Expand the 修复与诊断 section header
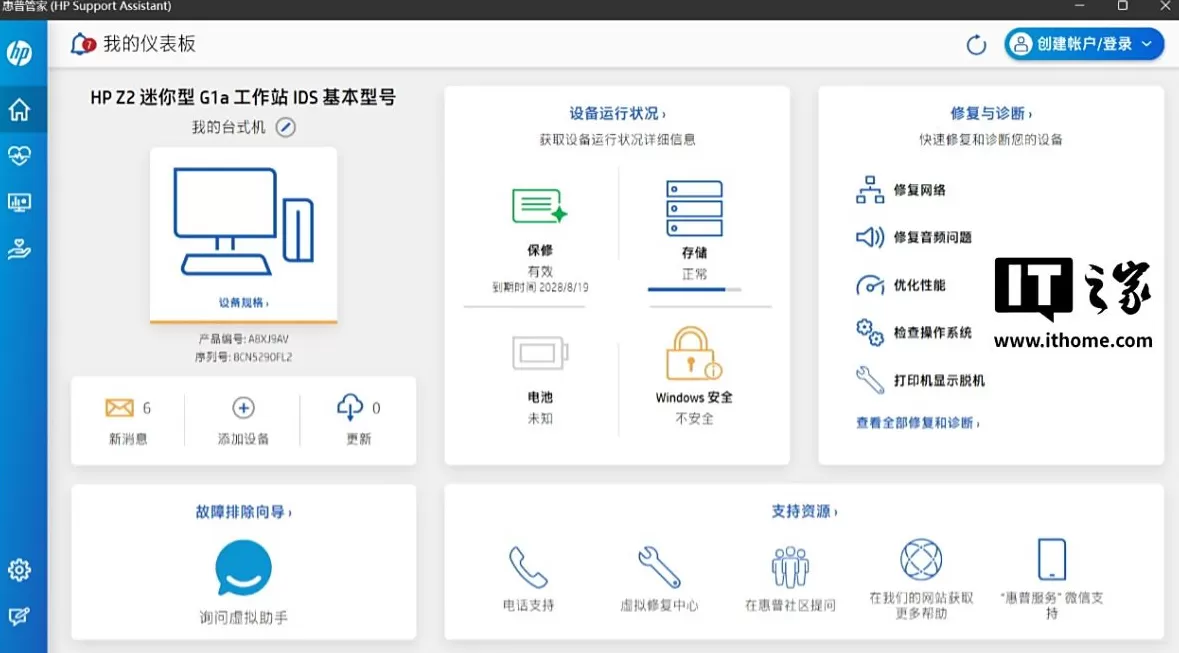The image size is (1179, 653). [x=991, y=114]
